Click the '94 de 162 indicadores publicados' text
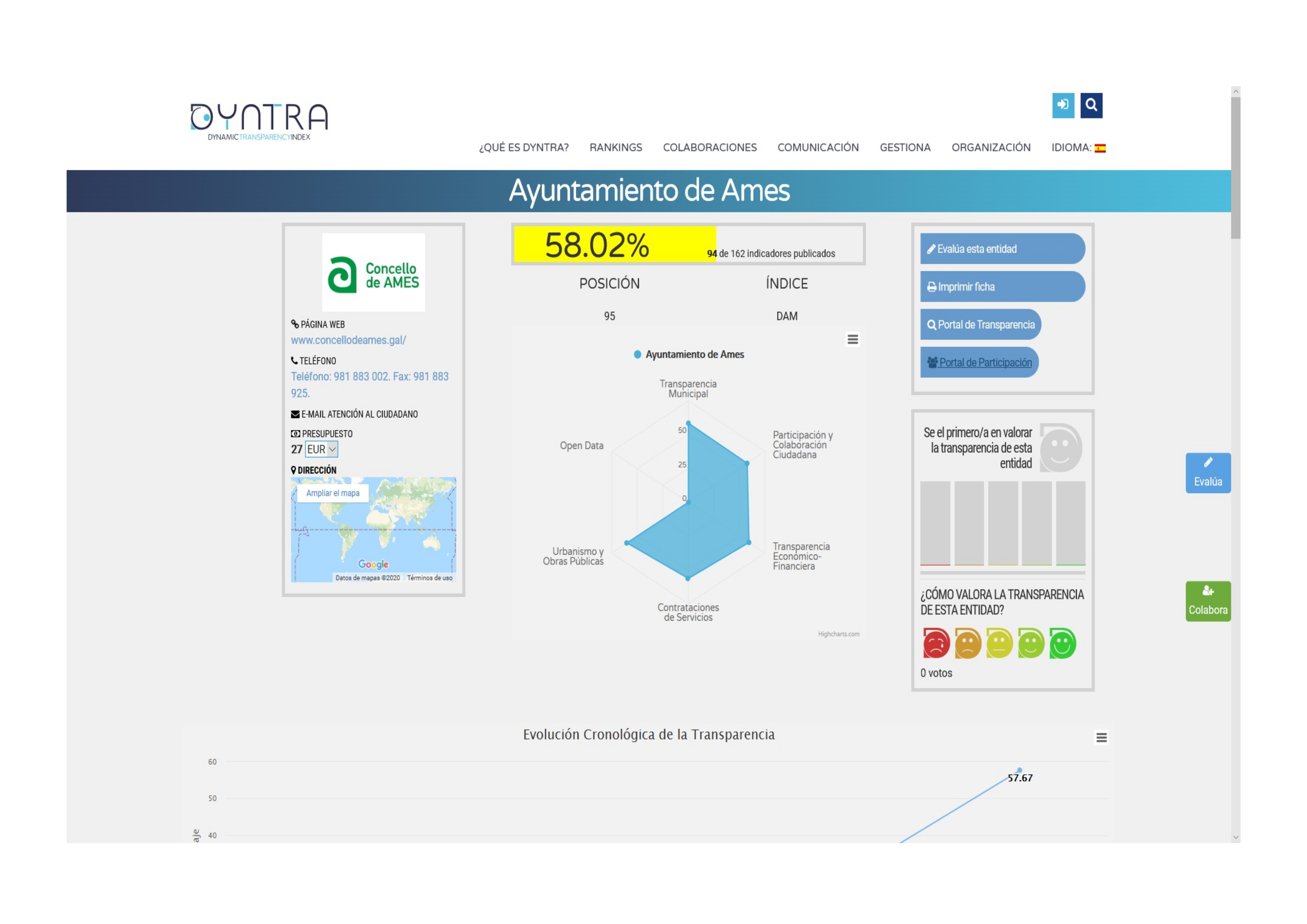Screen dimensions: 1307x924 (771, 254)
